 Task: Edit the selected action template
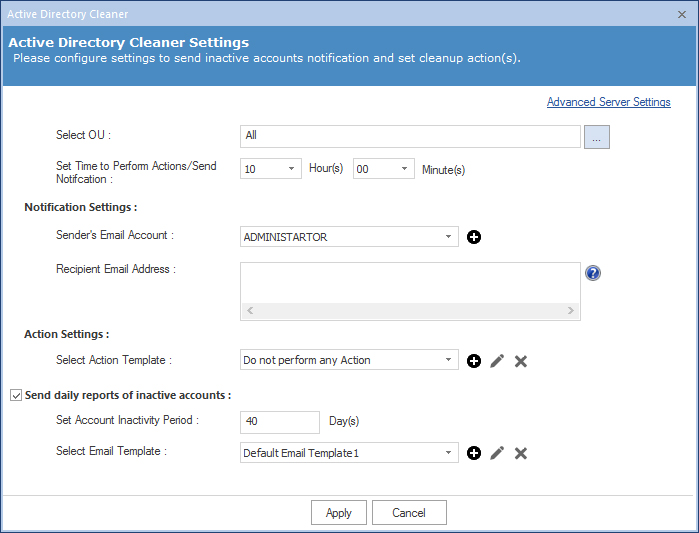(x=497, y=361)
